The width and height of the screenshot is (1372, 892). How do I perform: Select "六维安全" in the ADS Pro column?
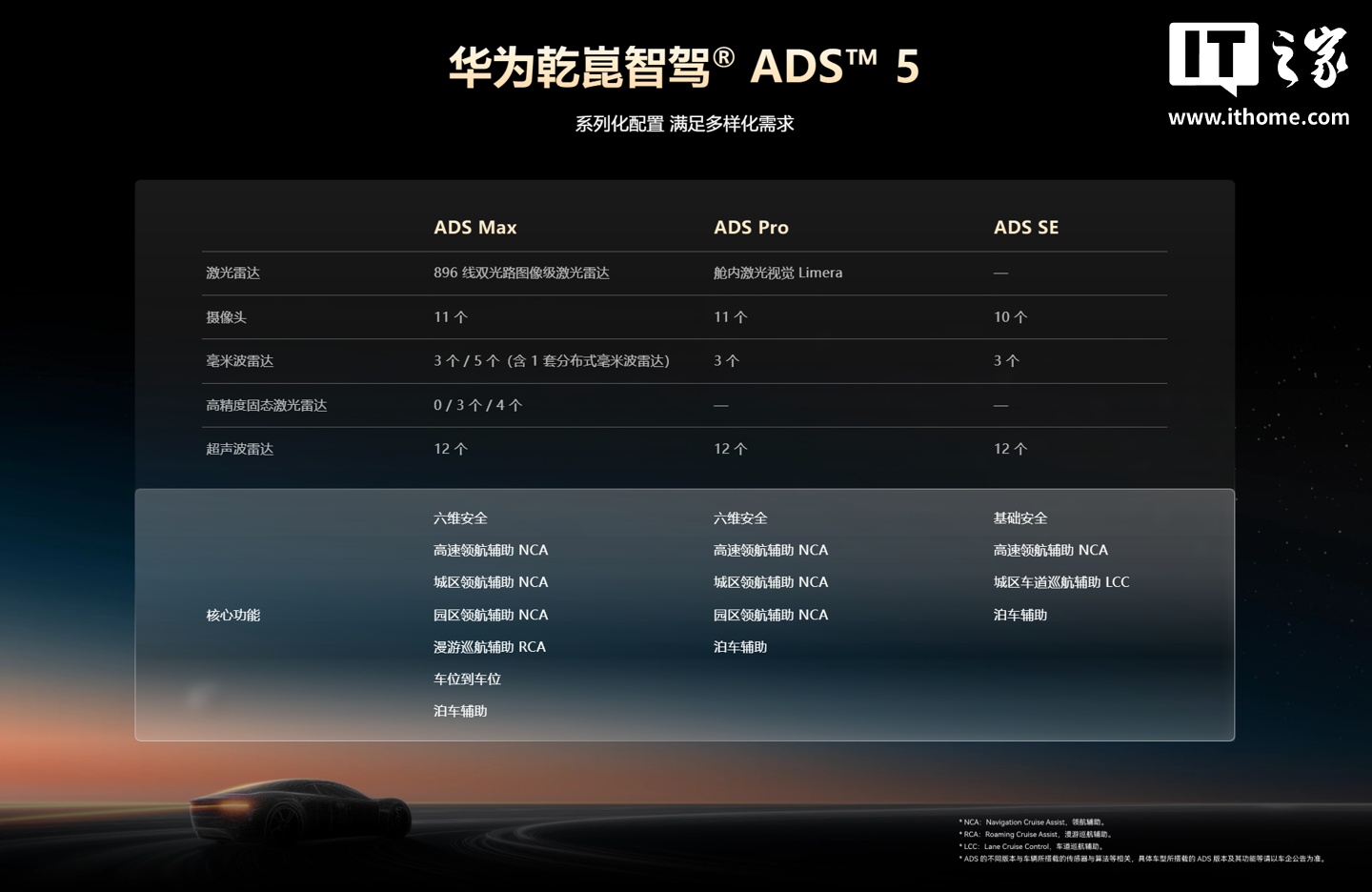pyautogui.click(x=740, y=518)
